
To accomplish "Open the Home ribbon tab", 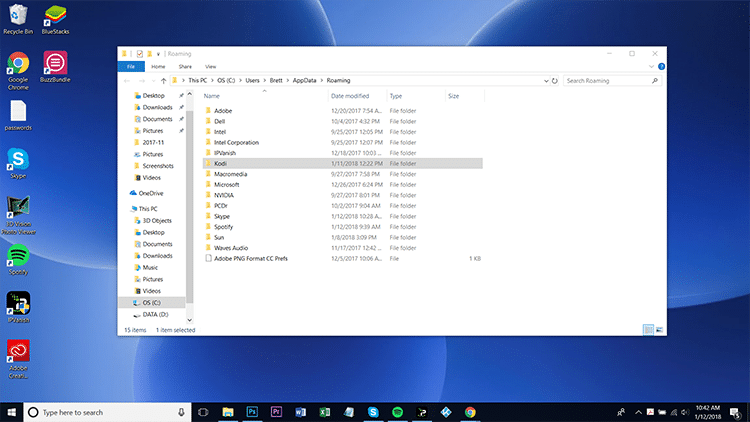I will point(158,67).
